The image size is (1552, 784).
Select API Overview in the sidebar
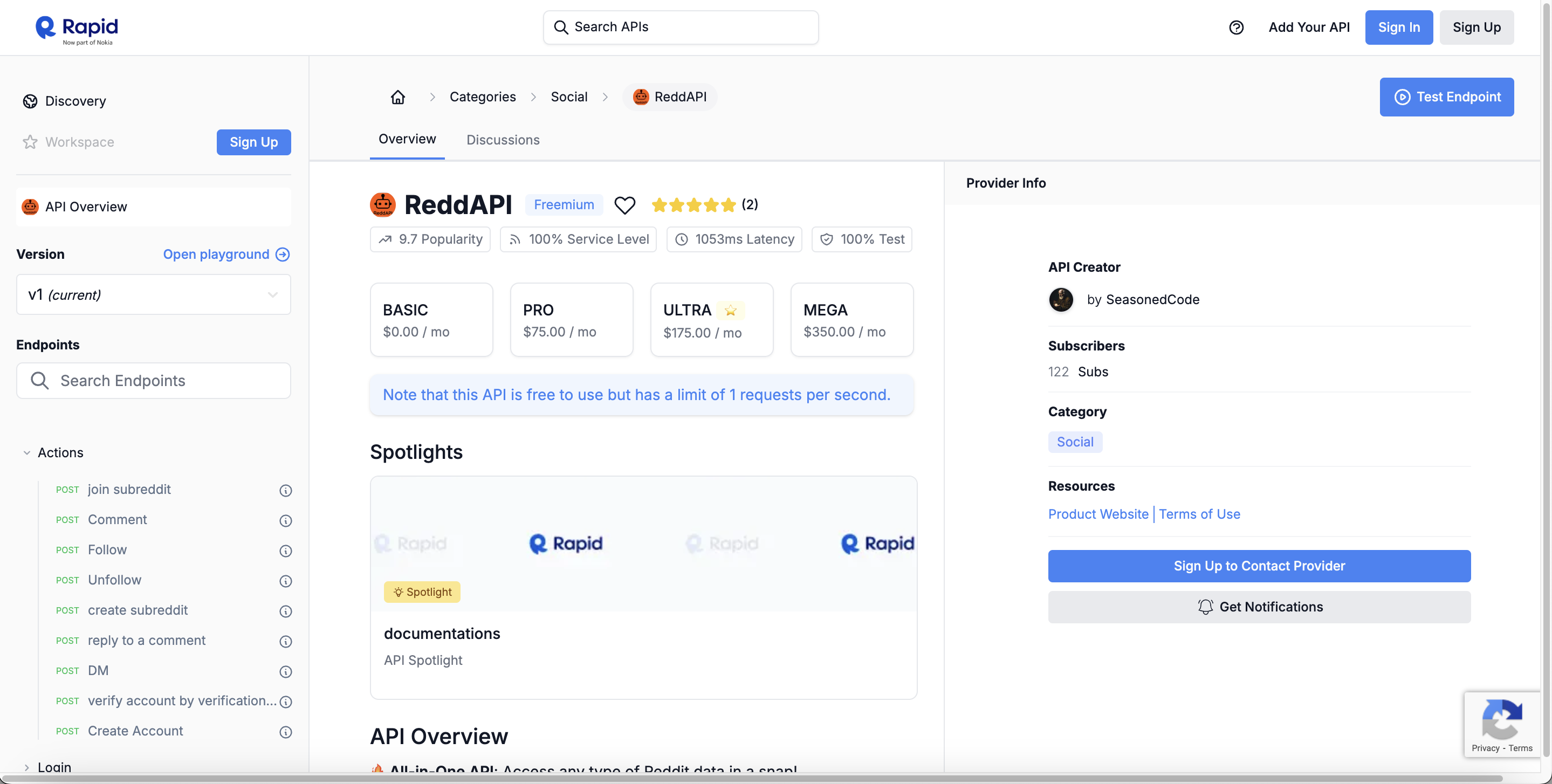(154, 207)
